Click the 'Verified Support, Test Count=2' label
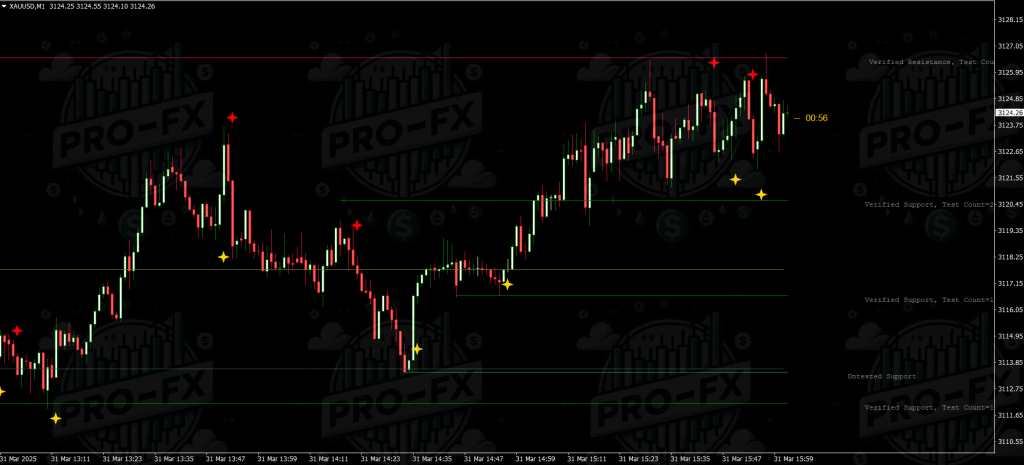The image size is (1024, 465). pyautogui.click(x=929, y=204)
